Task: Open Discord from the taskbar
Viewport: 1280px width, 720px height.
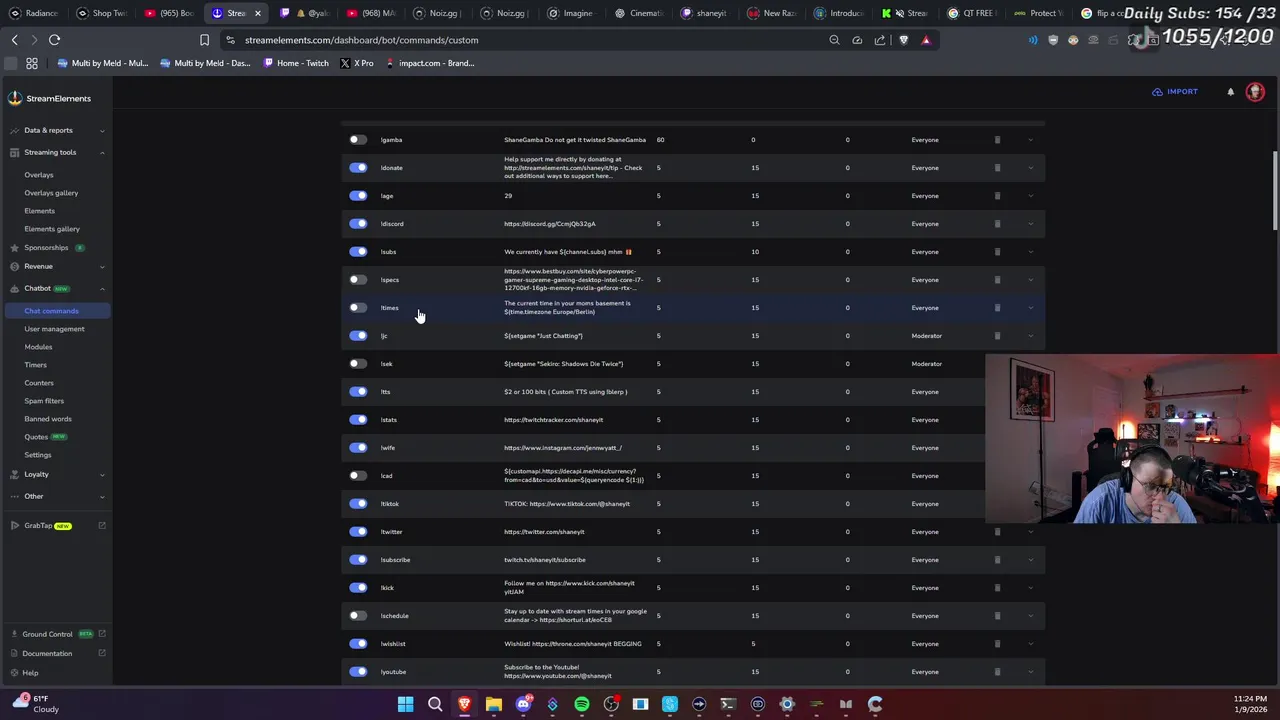Action: click(x=523, y=704)
